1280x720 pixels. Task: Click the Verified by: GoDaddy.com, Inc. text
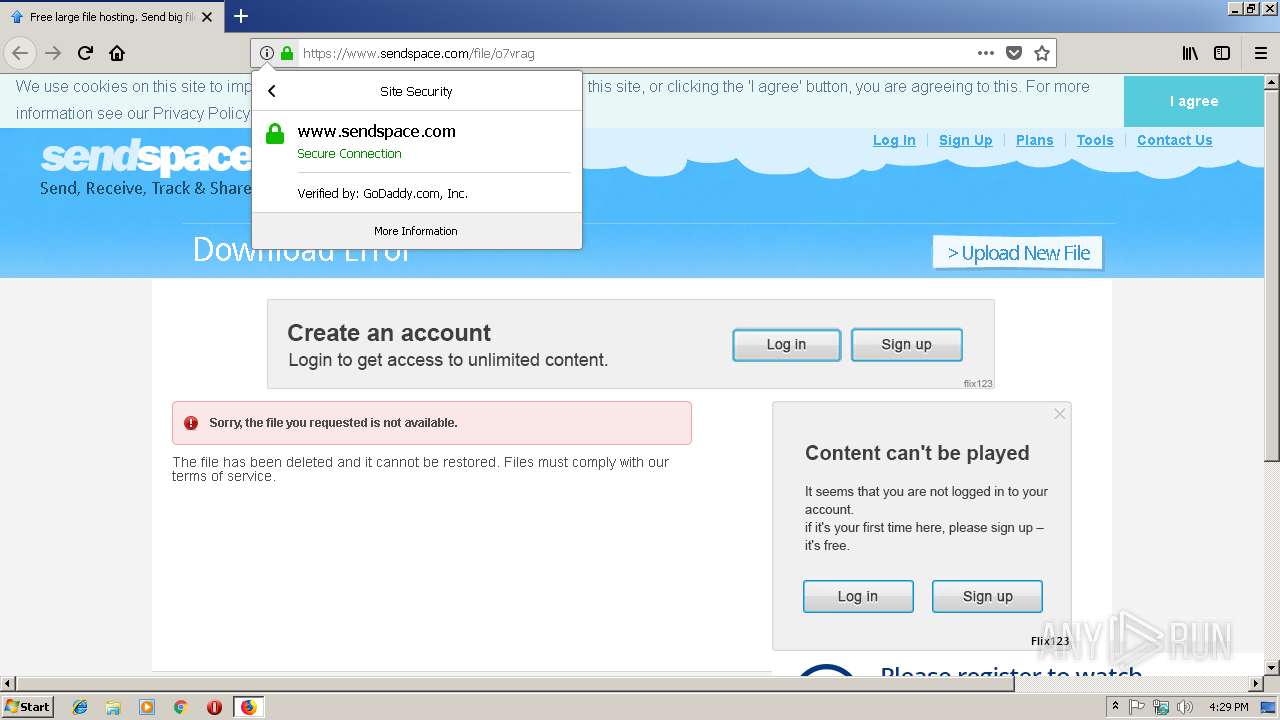tap(382, 194)
